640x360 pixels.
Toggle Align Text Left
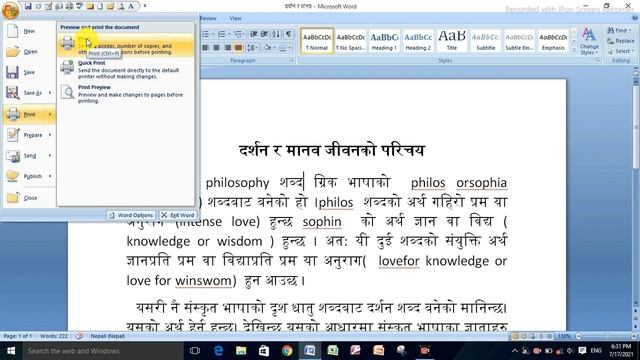tap(206, 48)
